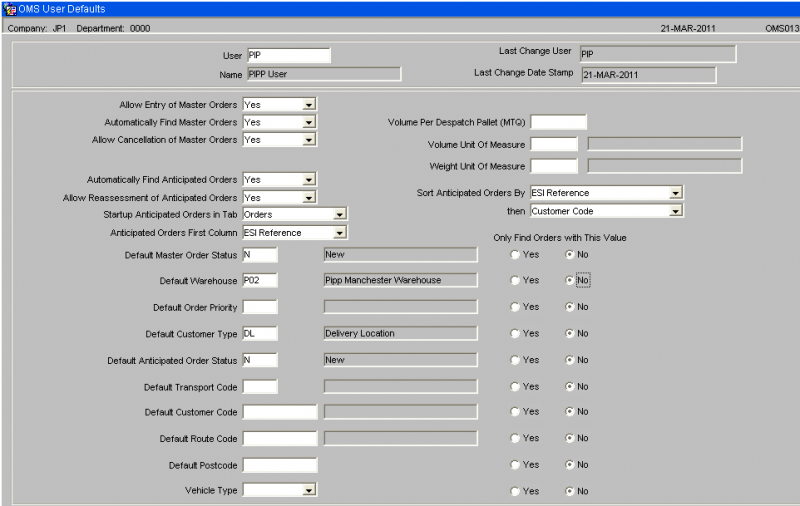Select Yes for Default Customer Type

coord(515,333)
